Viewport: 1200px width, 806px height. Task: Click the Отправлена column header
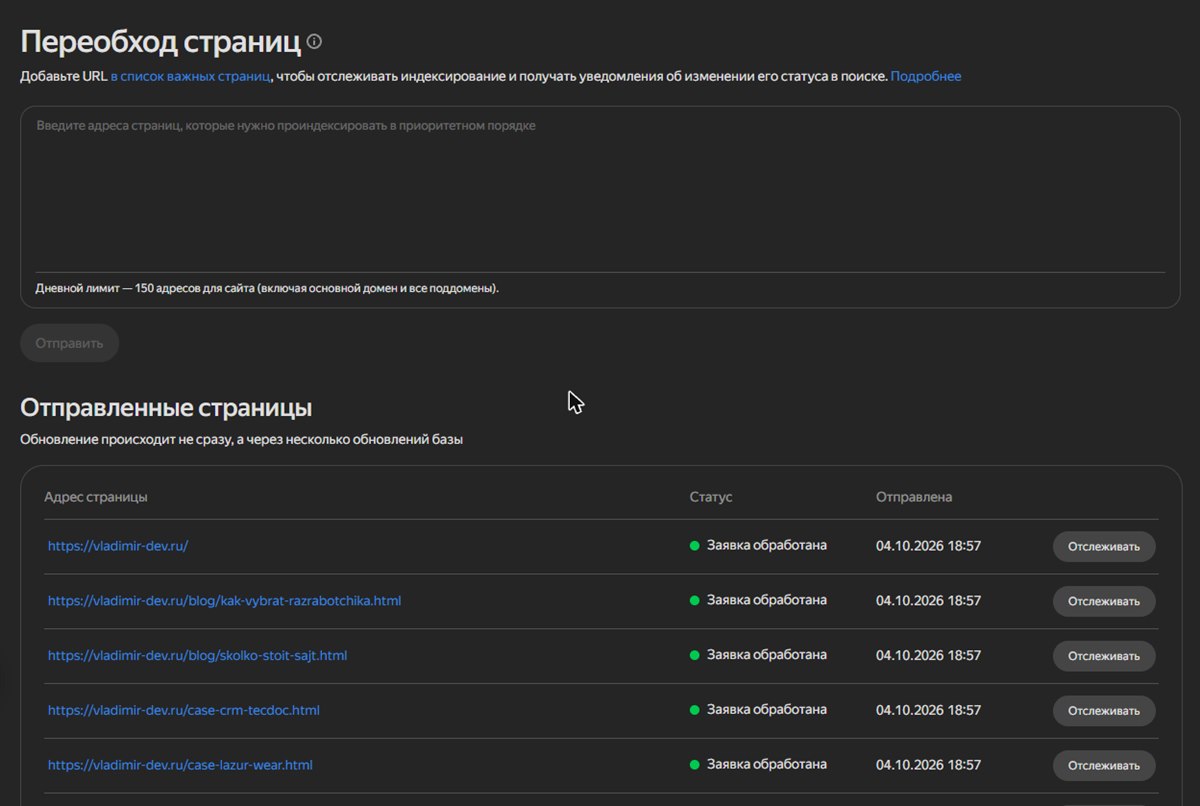tap(914, 497)
